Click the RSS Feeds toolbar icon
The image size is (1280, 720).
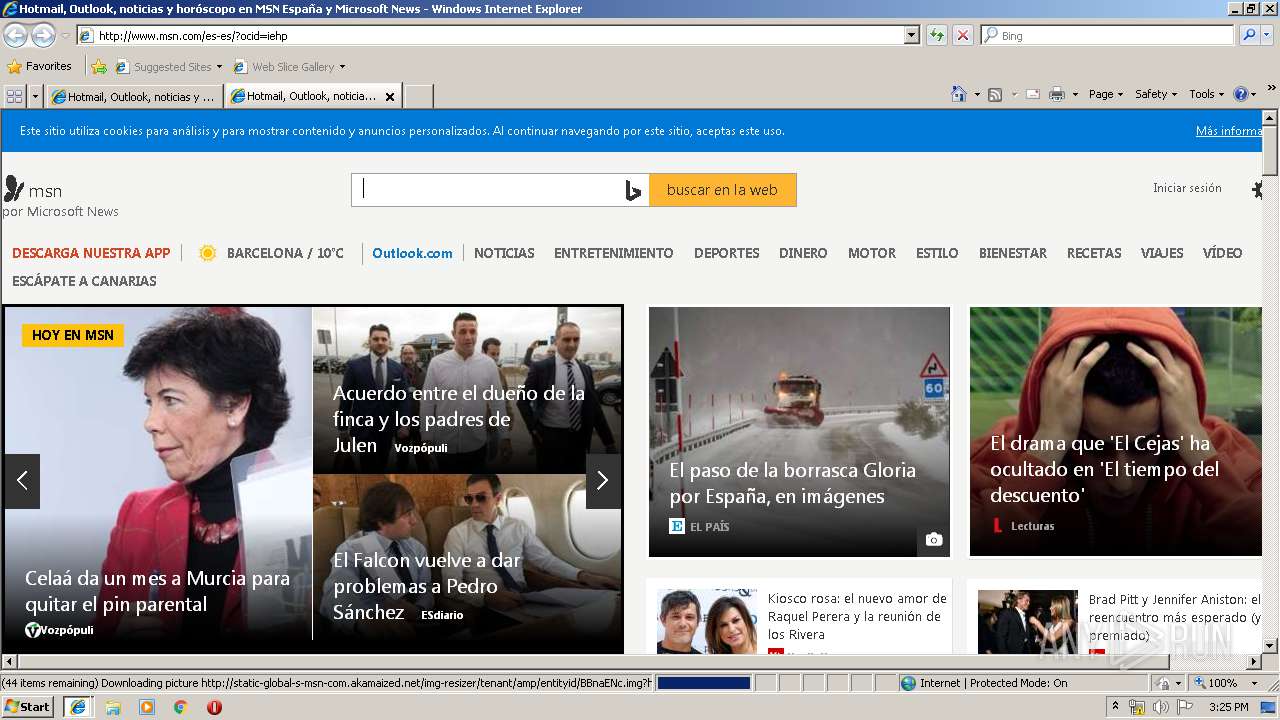pos(995,94)
